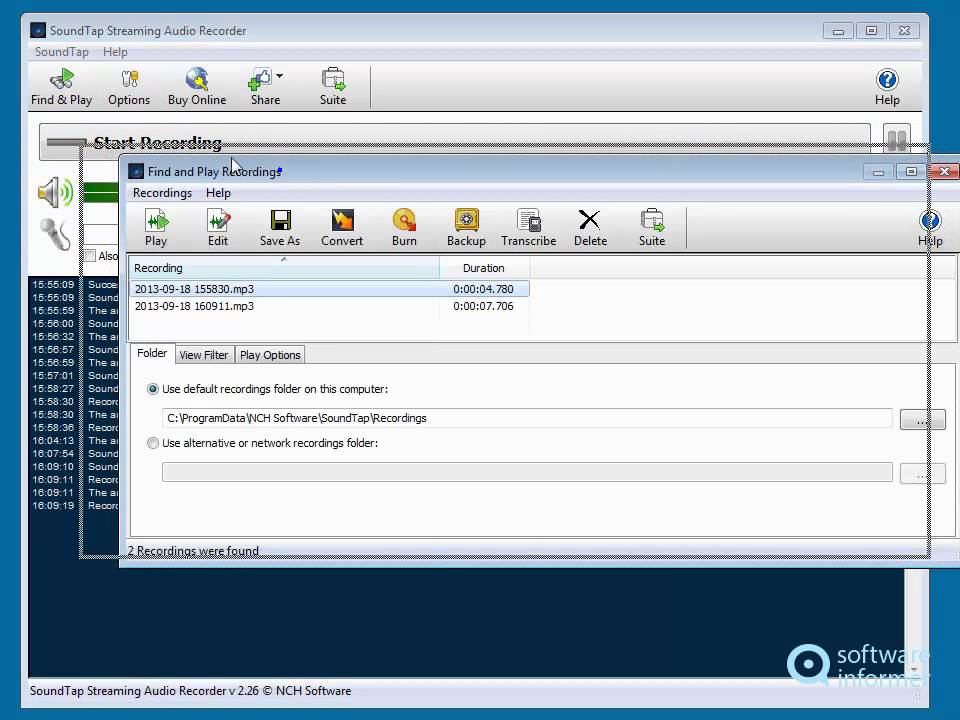Switch to the View Filter tab
The image size is (960, 720).
click(204, 355)
